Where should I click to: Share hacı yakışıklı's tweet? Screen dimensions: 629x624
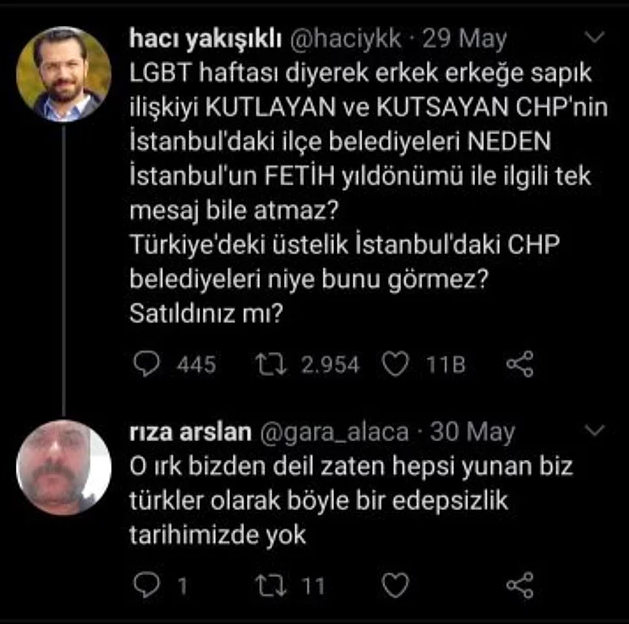pyautogui.click(x=519, y=364)
